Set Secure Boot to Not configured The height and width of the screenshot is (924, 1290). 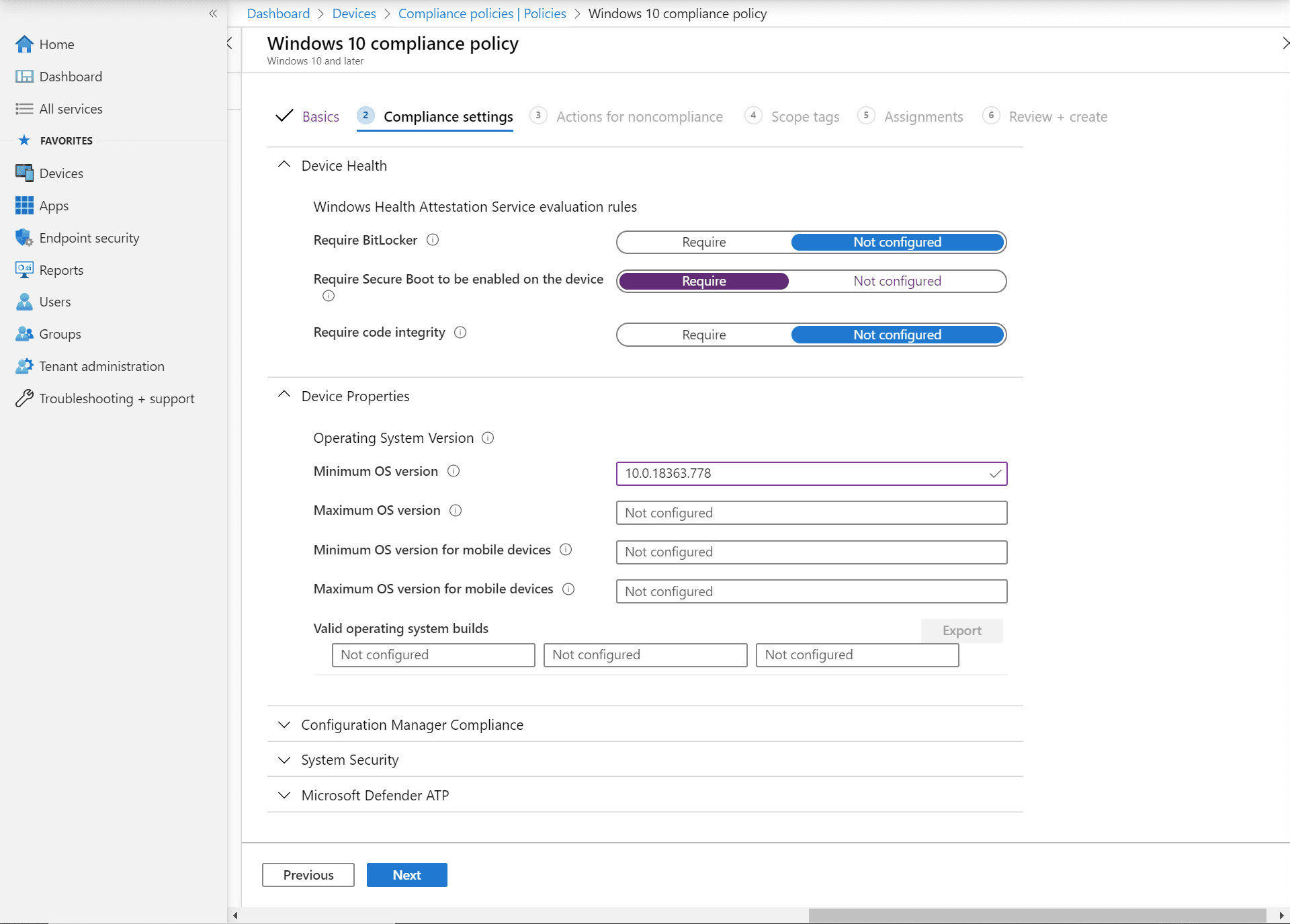pos(897,281)
